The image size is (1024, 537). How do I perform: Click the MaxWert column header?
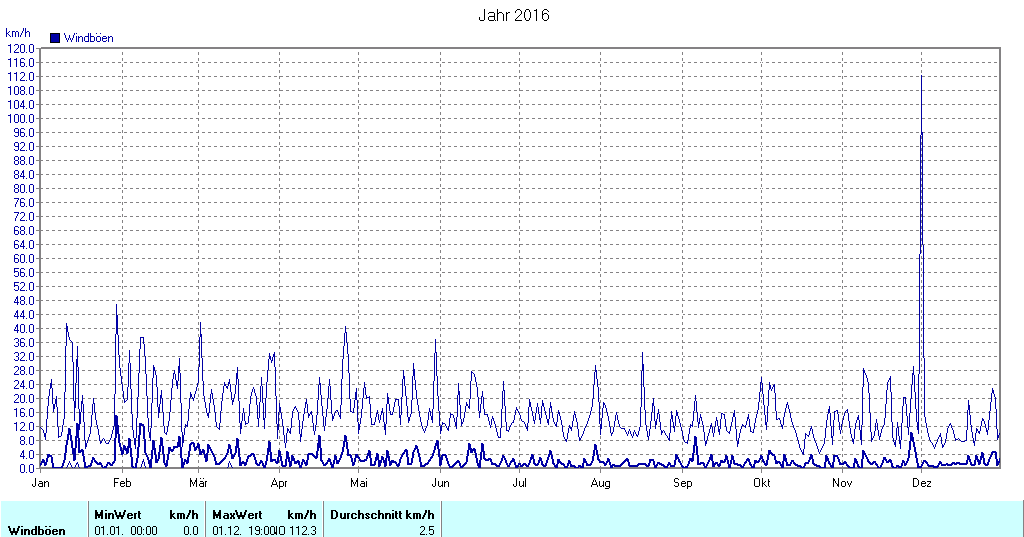point(236,514)
